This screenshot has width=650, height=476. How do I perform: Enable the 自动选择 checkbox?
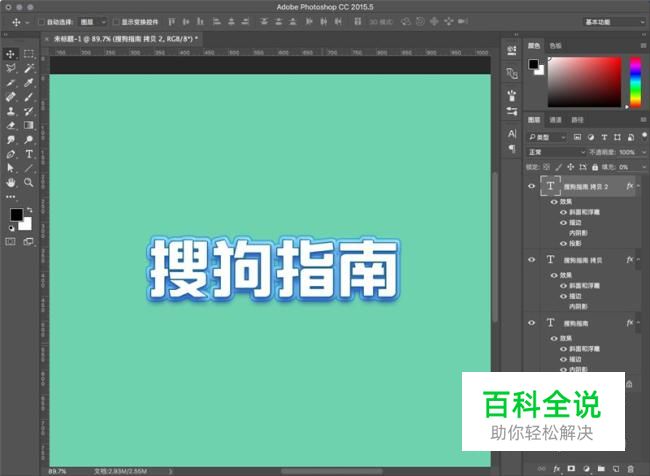pyautogui.click(x=41, y=22)
